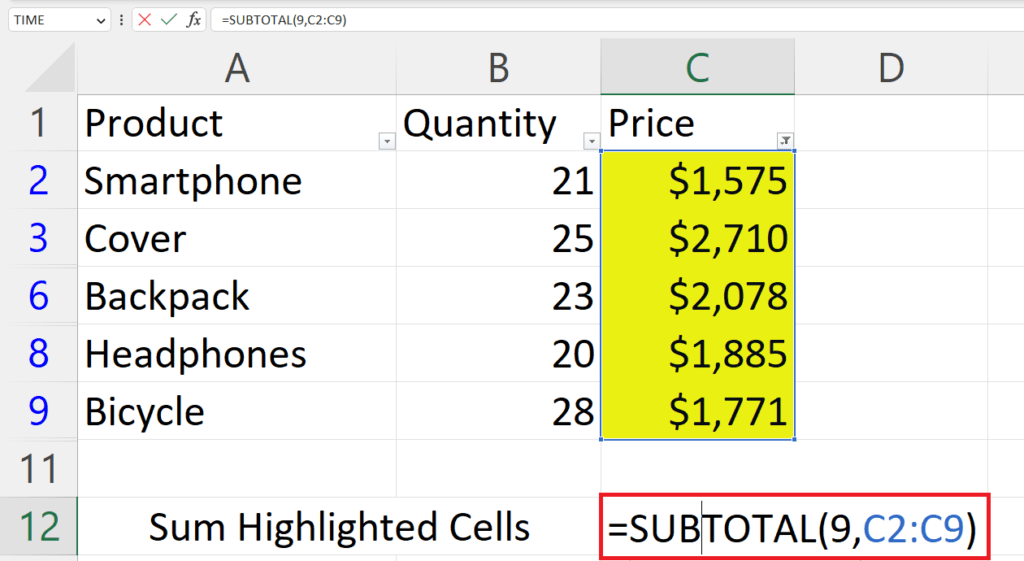Open formula bar options three-dot handle

(121, 20)
